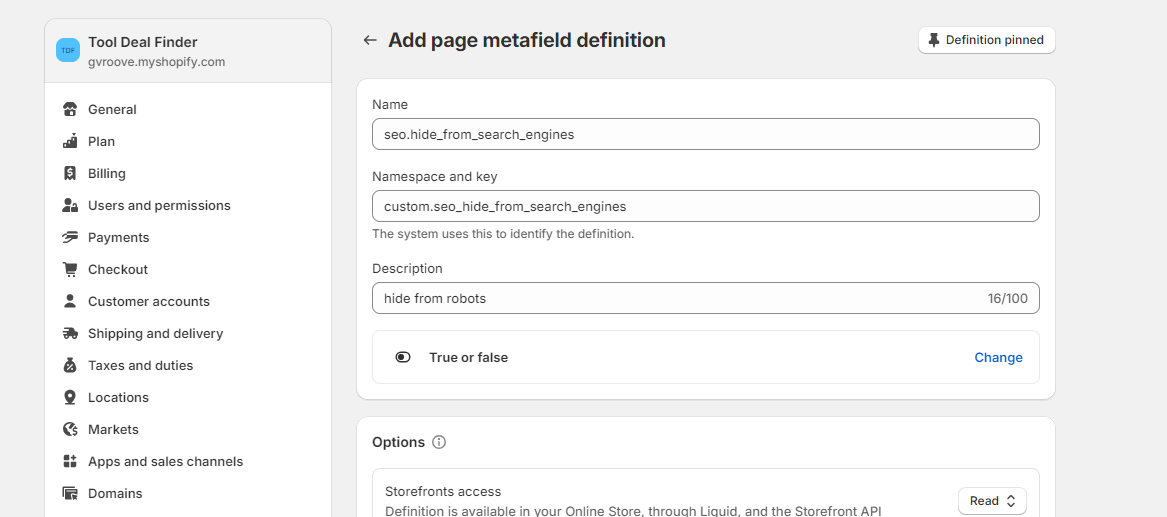Click the Markets globe icon
Viewport: 1167px width, 517px height.
pos(70,429)
